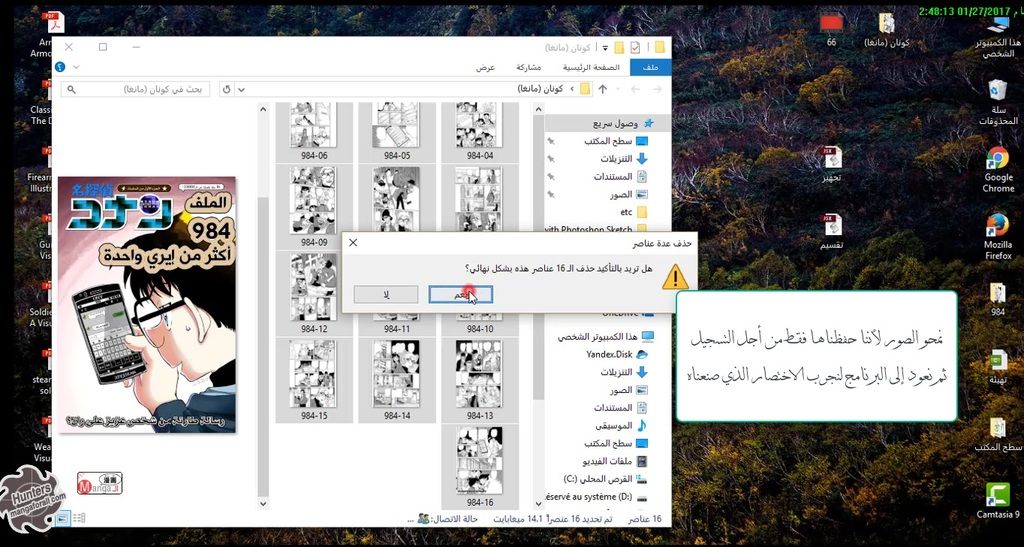Viewport: 1024px width, 547px height.
Task: Open the ملف tab in Explorer
Action: (x=650, y=67)
